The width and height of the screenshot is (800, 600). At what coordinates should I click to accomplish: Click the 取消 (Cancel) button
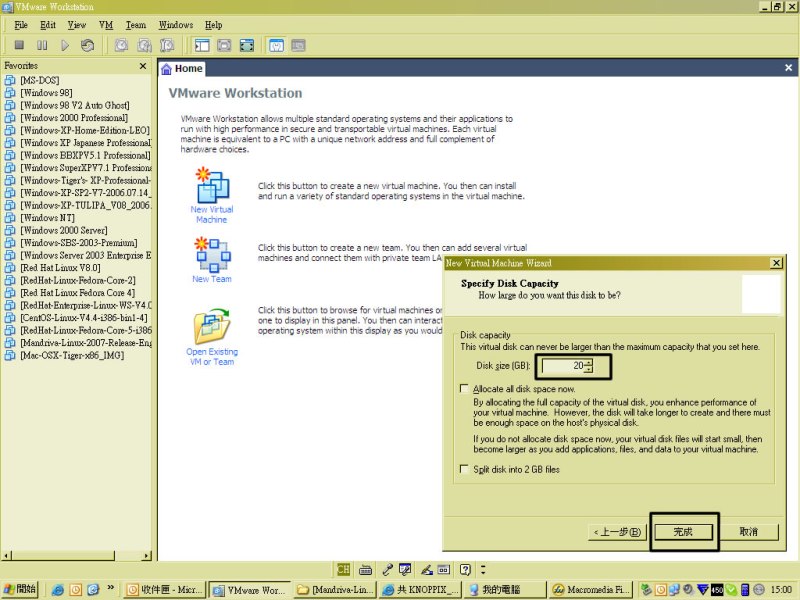click(749, 532)
